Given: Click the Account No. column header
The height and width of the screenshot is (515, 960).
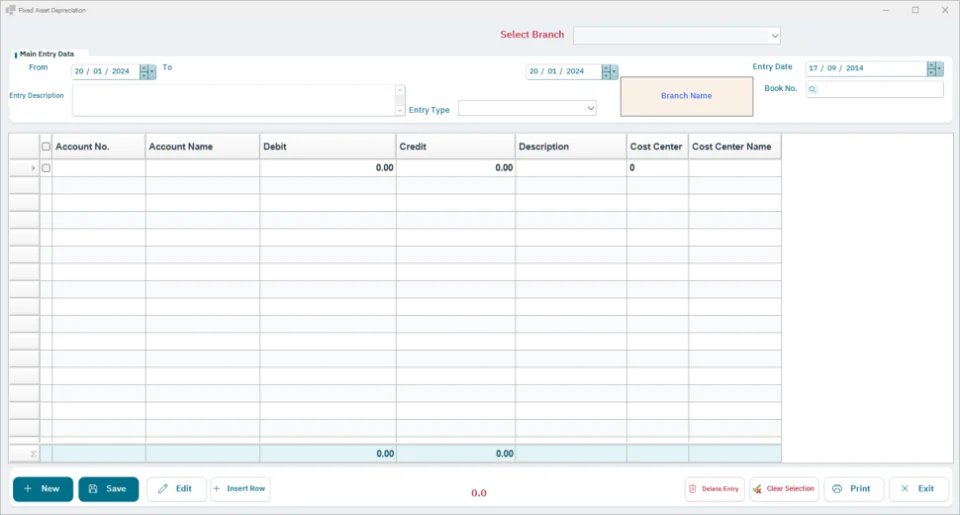Looking at the screenshot, I should pyautogui.click(x=99, y=146).
